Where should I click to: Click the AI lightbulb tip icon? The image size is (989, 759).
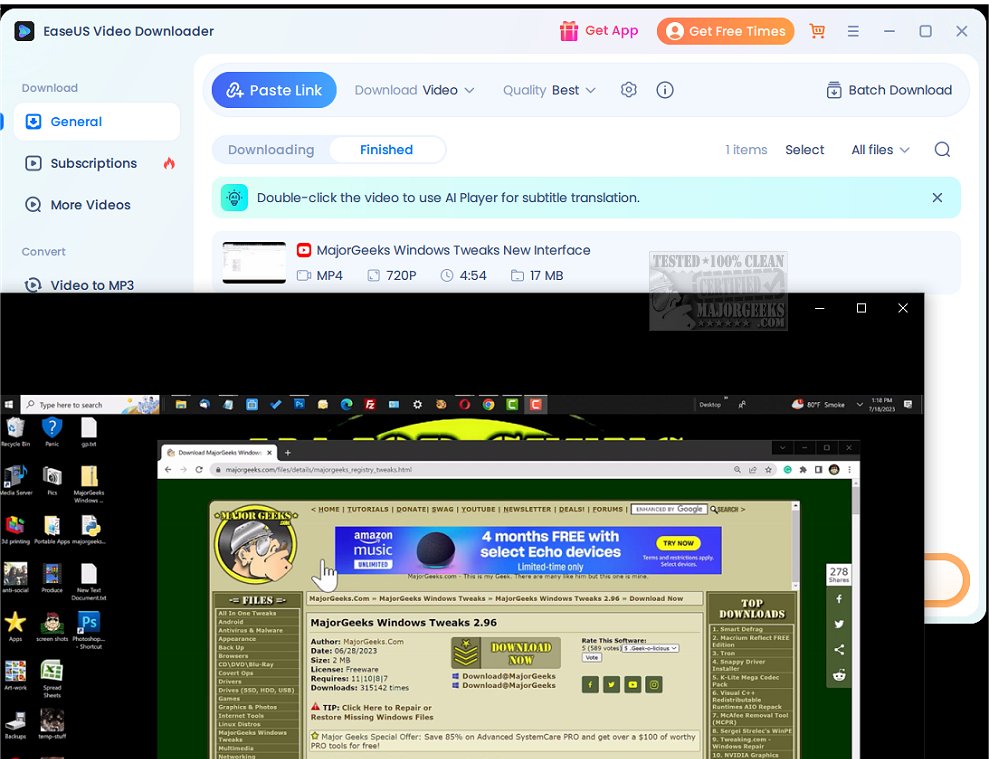coord(234,197)
